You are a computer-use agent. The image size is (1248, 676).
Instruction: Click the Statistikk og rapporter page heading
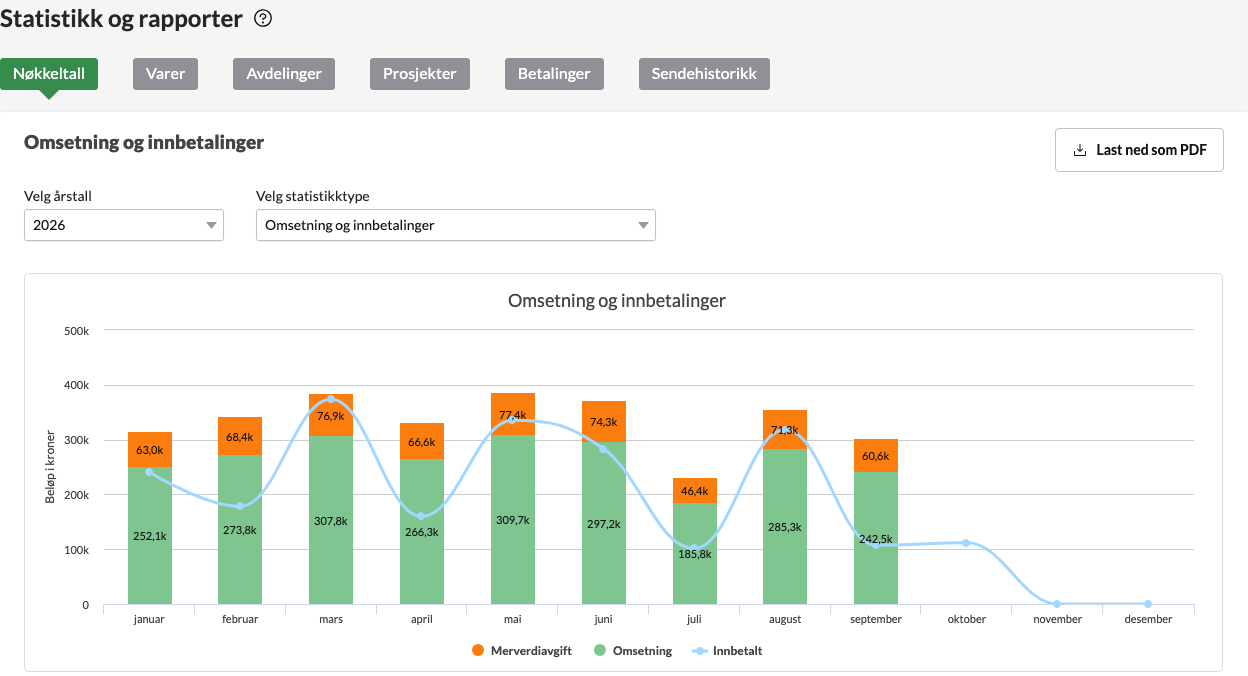pyautogui.click(x=121, y=18)
